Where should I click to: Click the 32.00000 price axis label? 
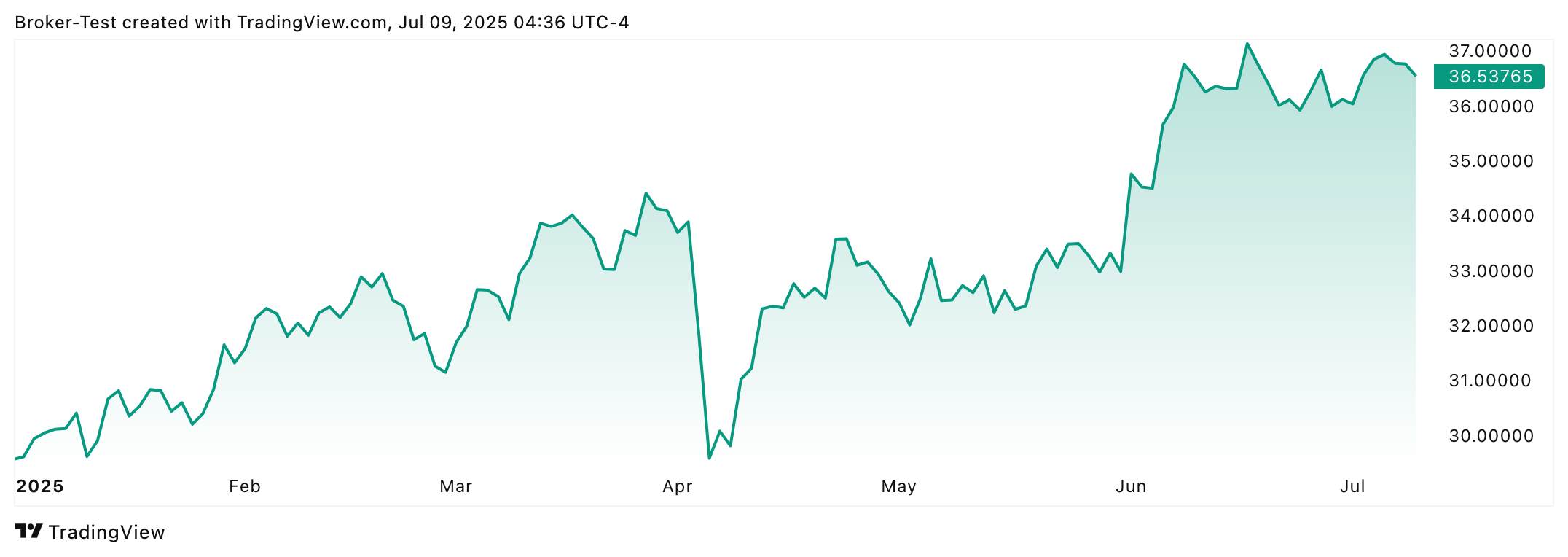click(1491, 326)
